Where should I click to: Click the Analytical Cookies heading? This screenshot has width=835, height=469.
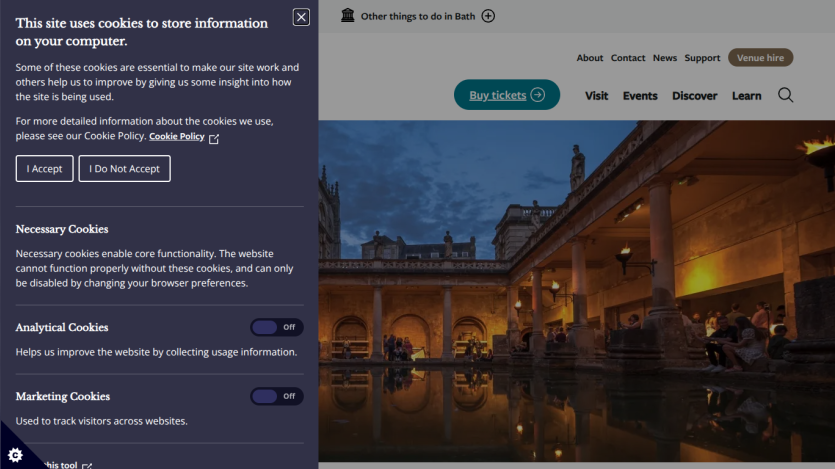point(62,327)
